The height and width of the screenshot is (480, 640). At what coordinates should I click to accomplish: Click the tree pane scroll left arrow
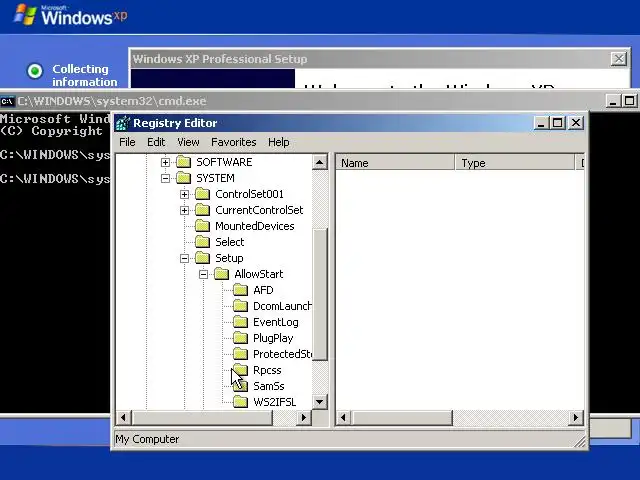[124, 418]
